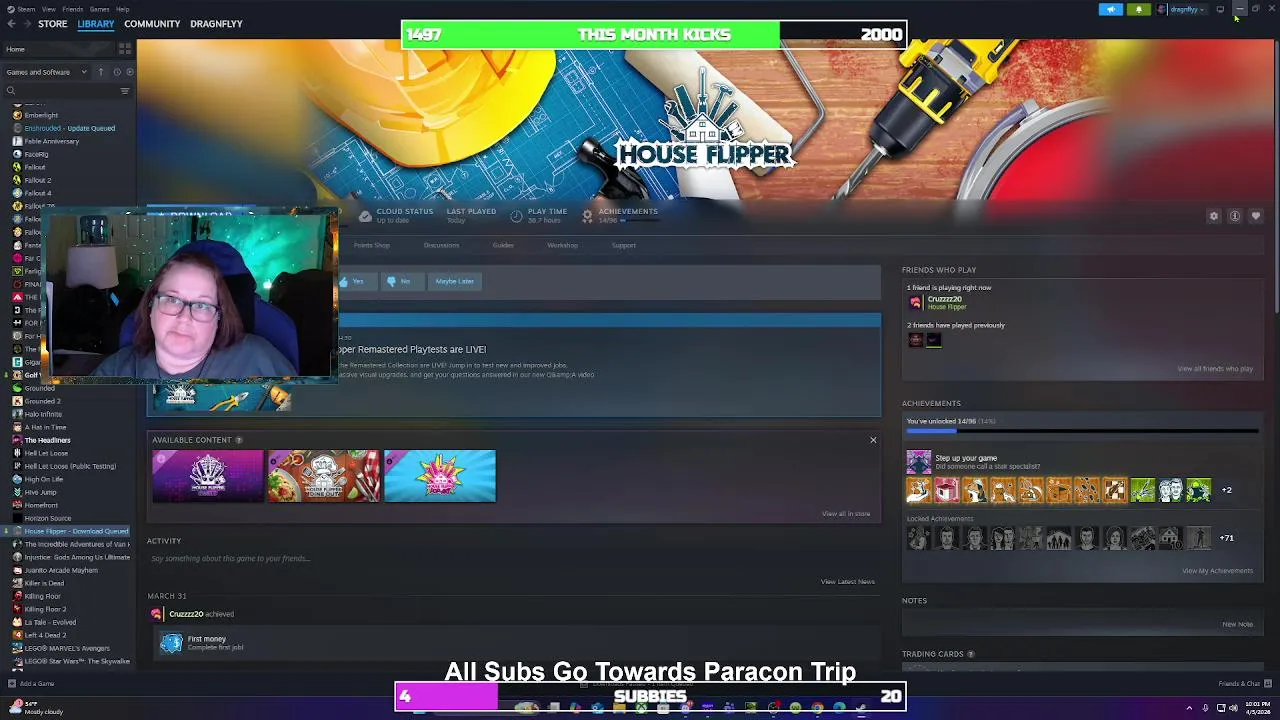Image resolution: width=1280 pixels, height=720 pixels.
Task: Switch to the STORE tab
Action: click(x=52, y=24)
